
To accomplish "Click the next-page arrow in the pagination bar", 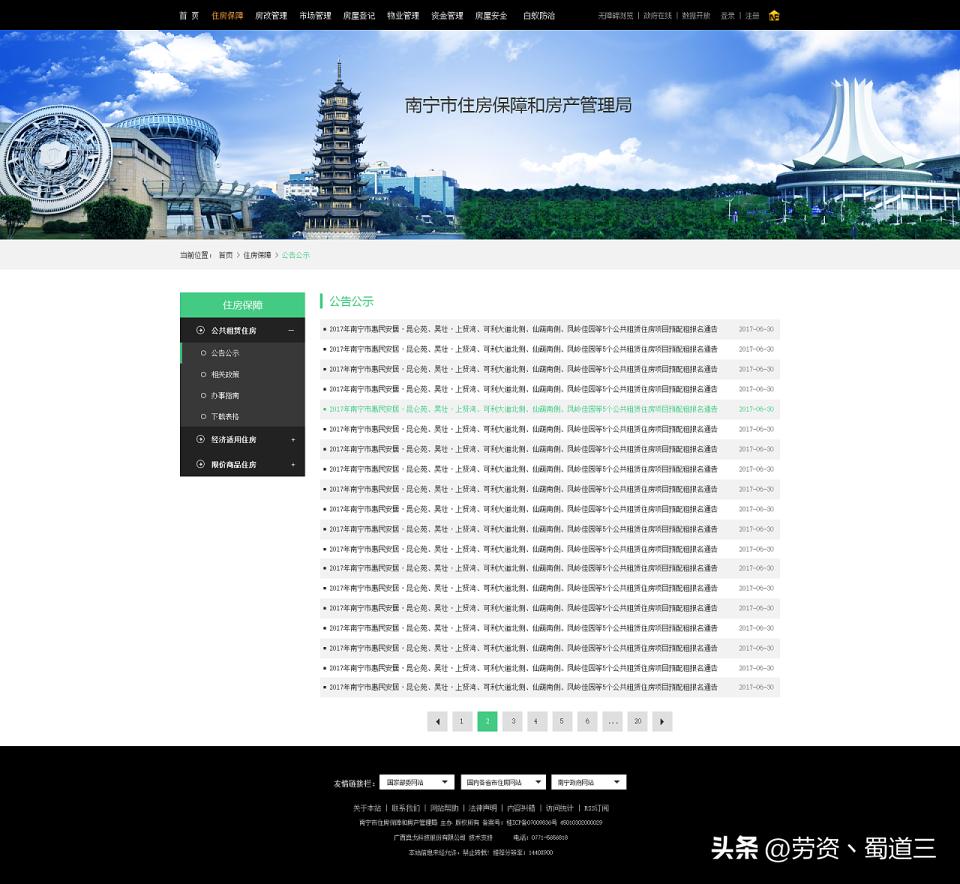I will pyautogui.click(x=662, y=721).
